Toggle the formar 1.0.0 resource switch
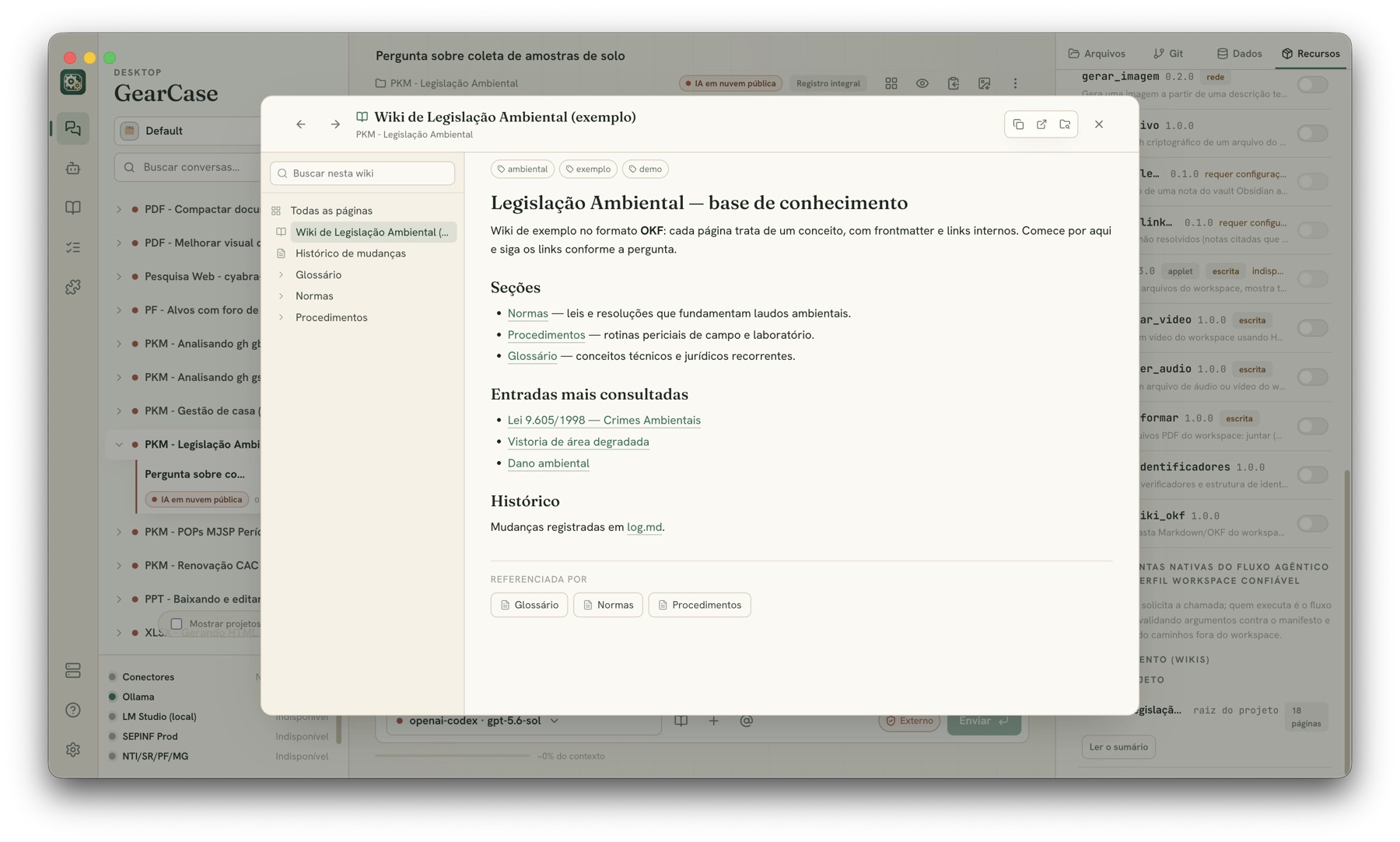Viewport: 1400px width, 842px height. (1313, 426)
